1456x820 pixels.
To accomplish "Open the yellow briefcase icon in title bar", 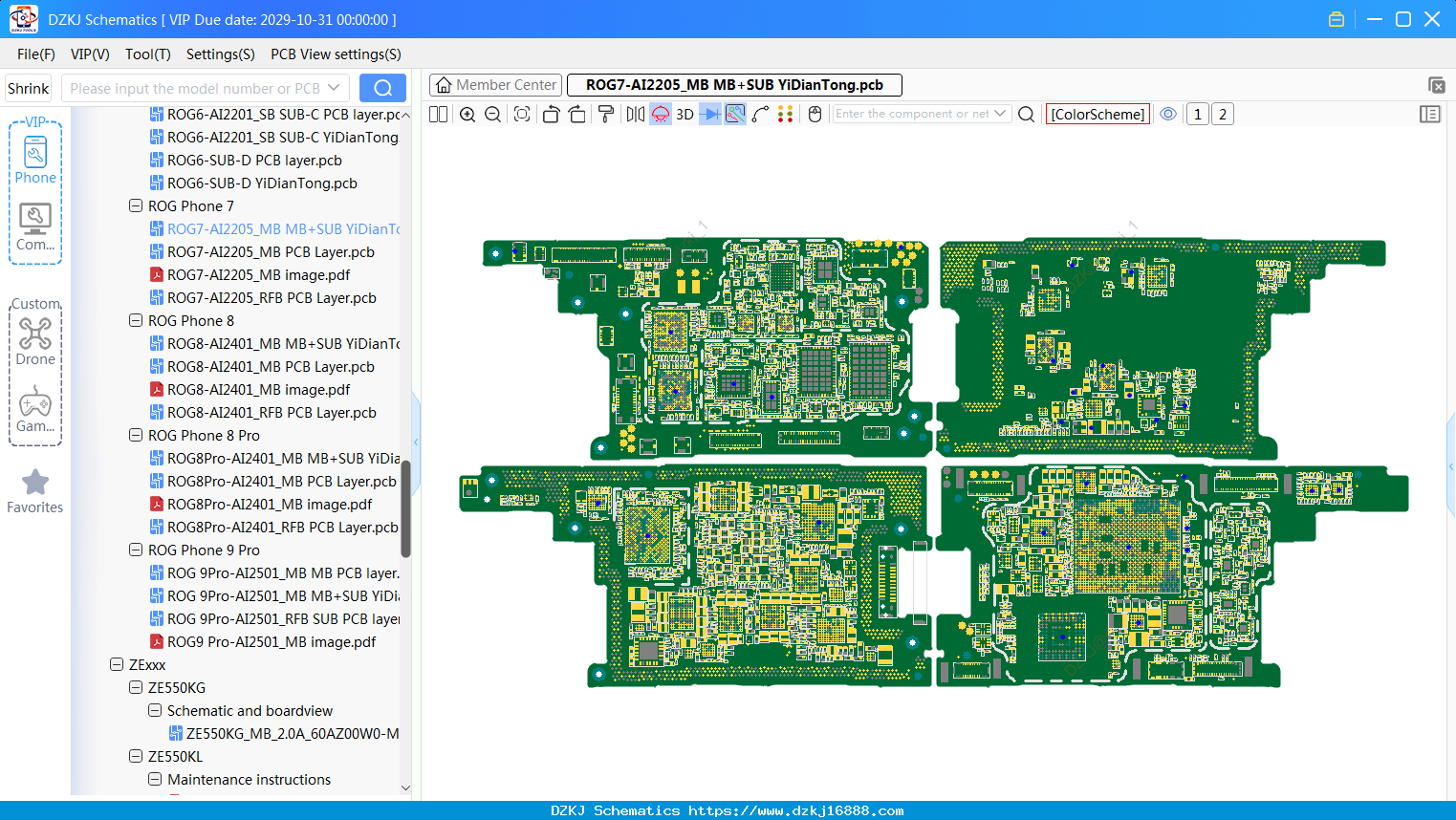I will pos(1336,19).
